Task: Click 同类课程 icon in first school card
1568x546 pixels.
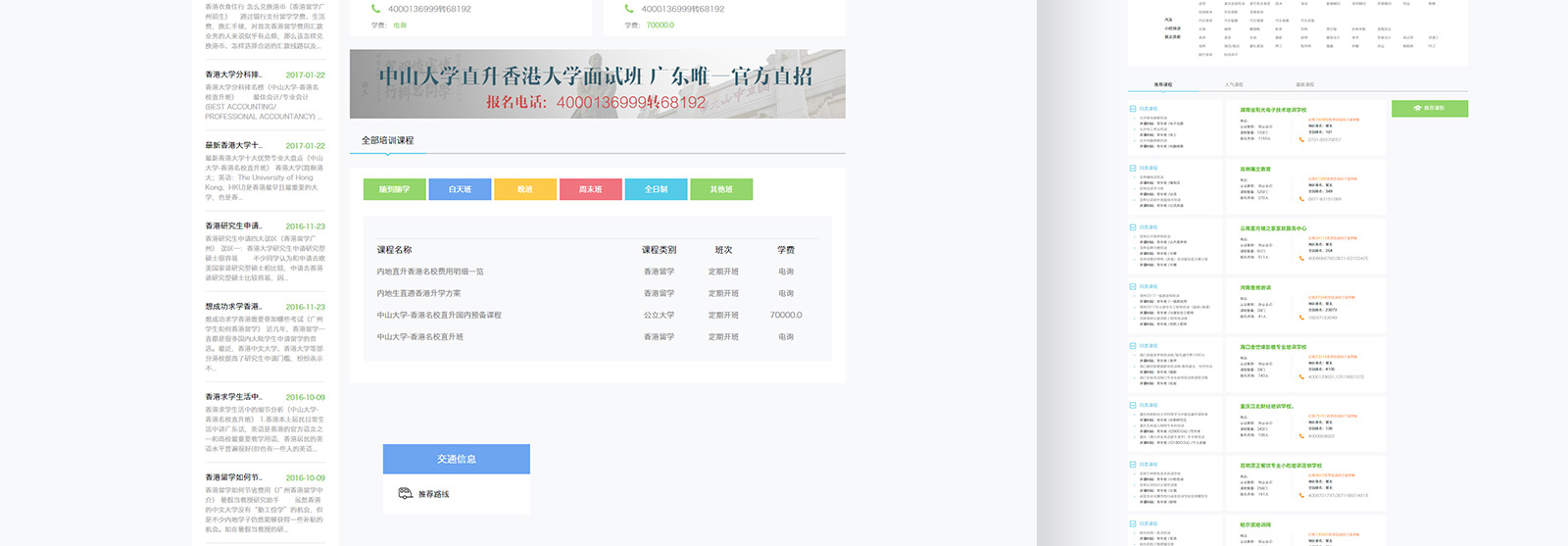Action: [1133, 109]
